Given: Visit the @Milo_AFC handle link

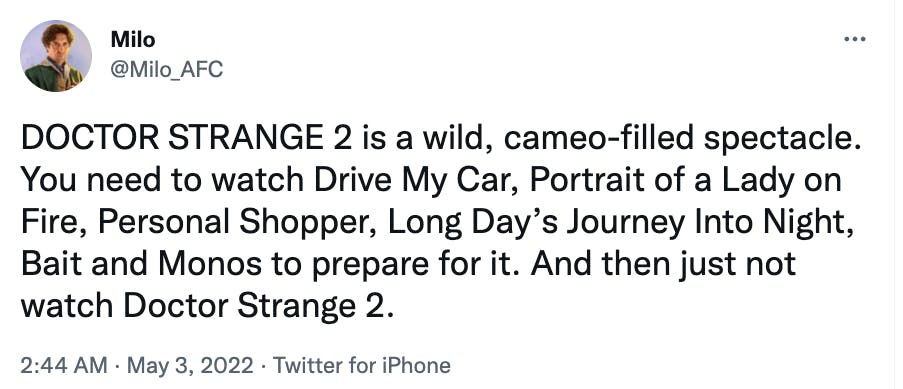Looking at the screenshot, I should click(166, 70).
